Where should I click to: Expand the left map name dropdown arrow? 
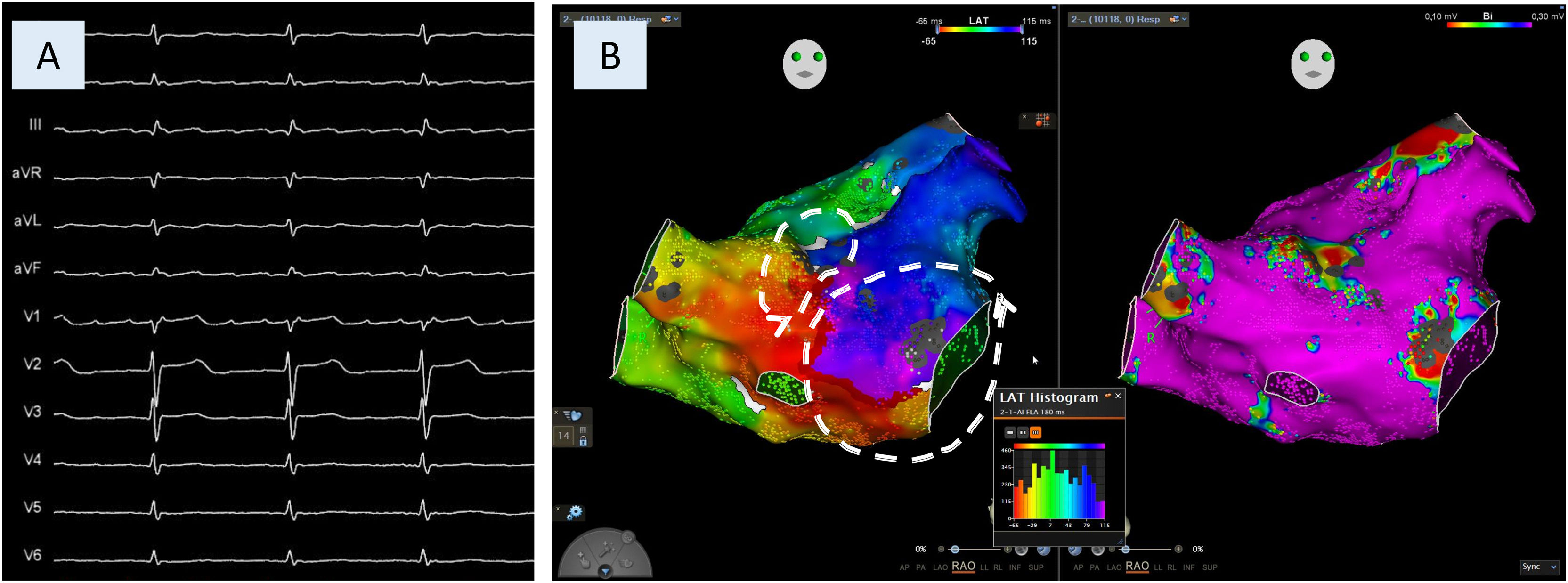675,19
